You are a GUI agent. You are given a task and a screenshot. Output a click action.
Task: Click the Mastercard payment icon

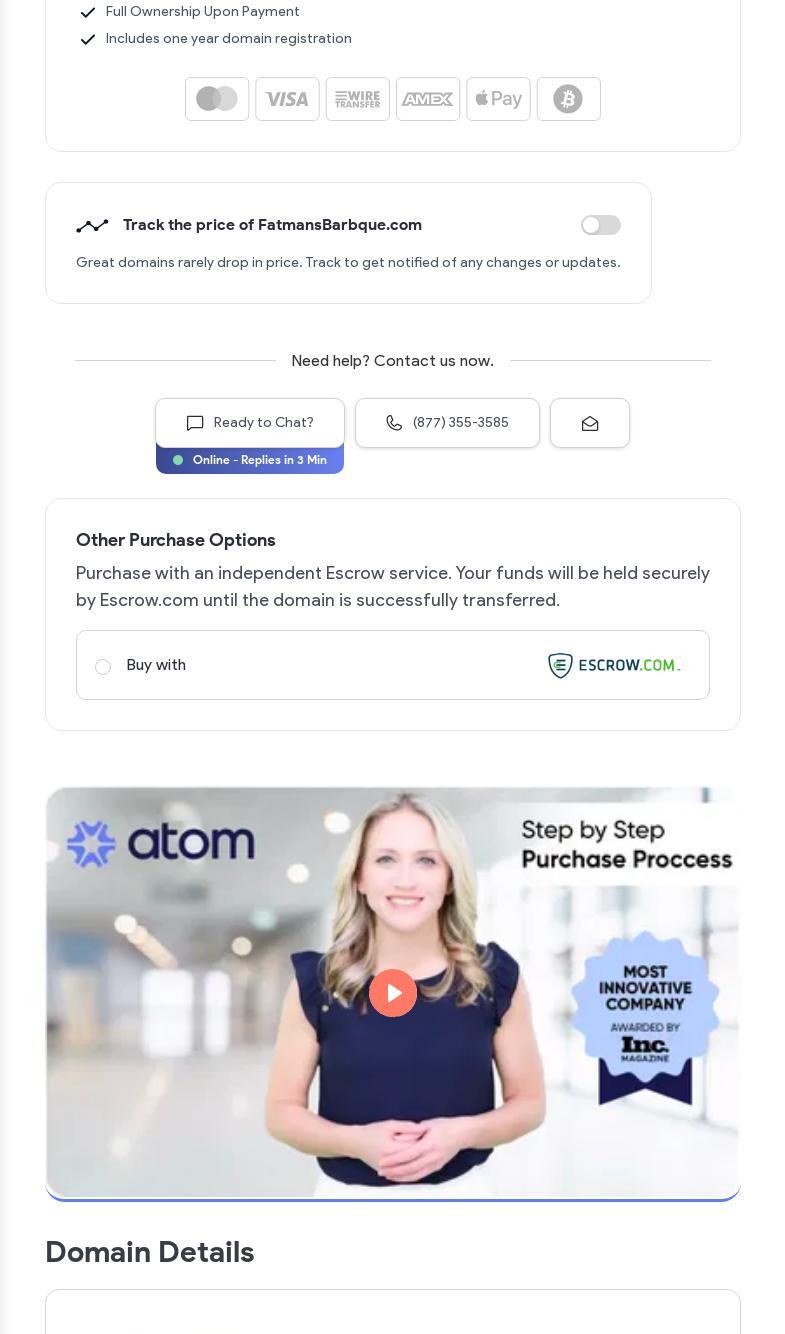(x=217, y=99)
